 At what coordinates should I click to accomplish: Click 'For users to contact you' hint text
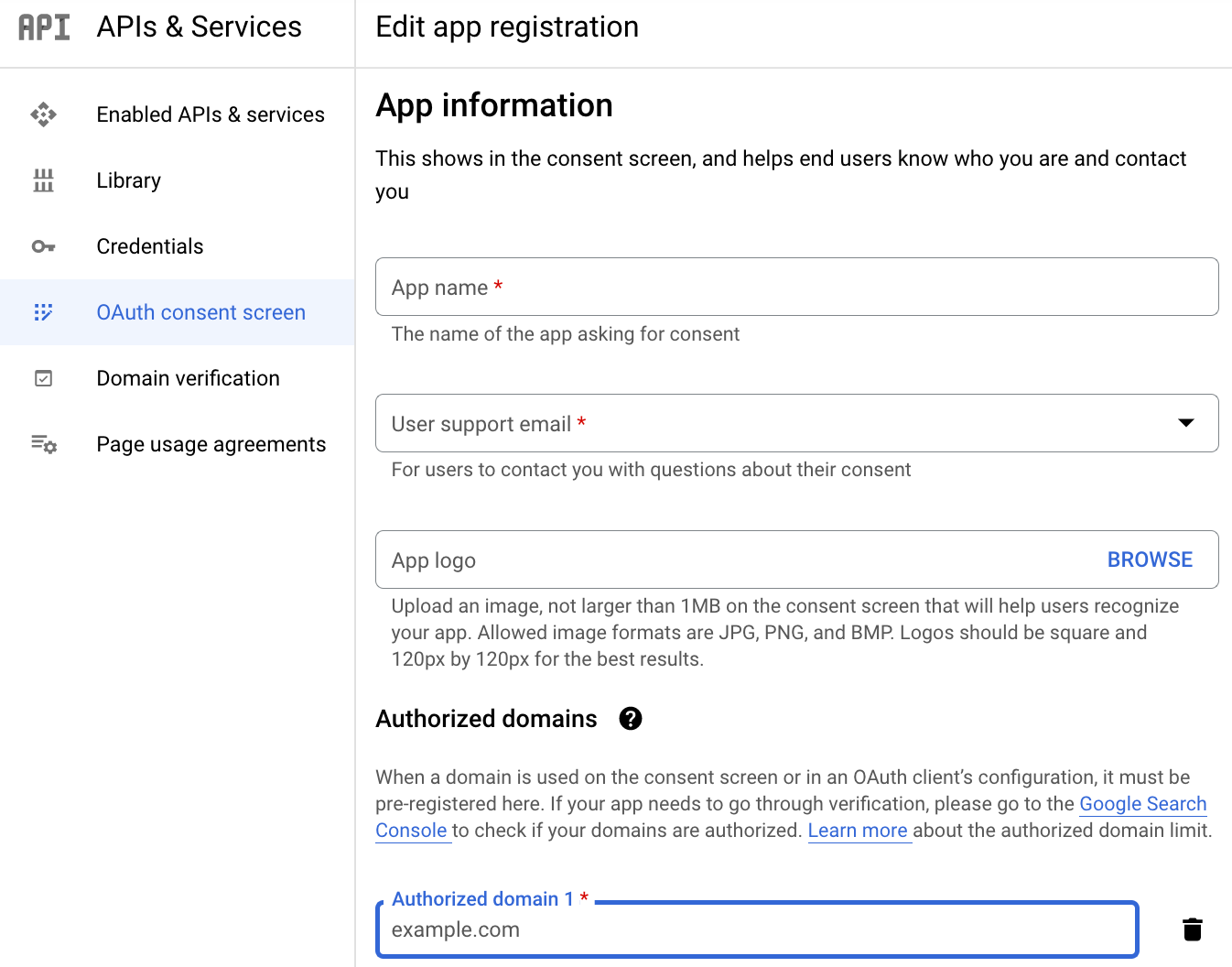[651, 470]
